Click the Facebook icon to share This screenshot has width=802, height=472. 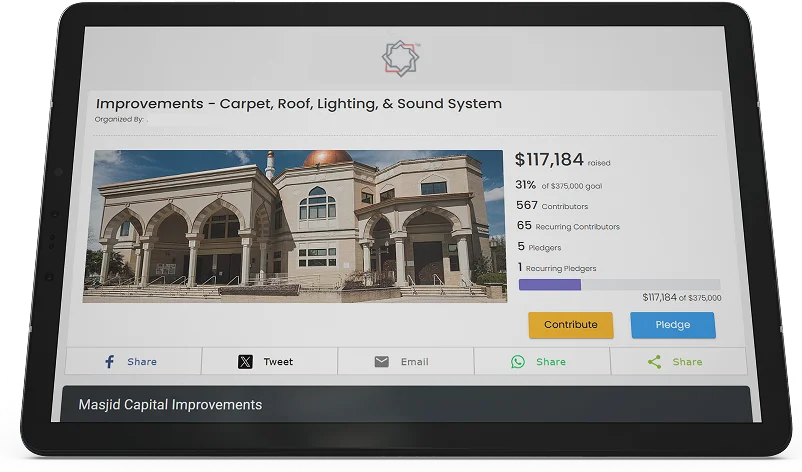coord(110,362)
